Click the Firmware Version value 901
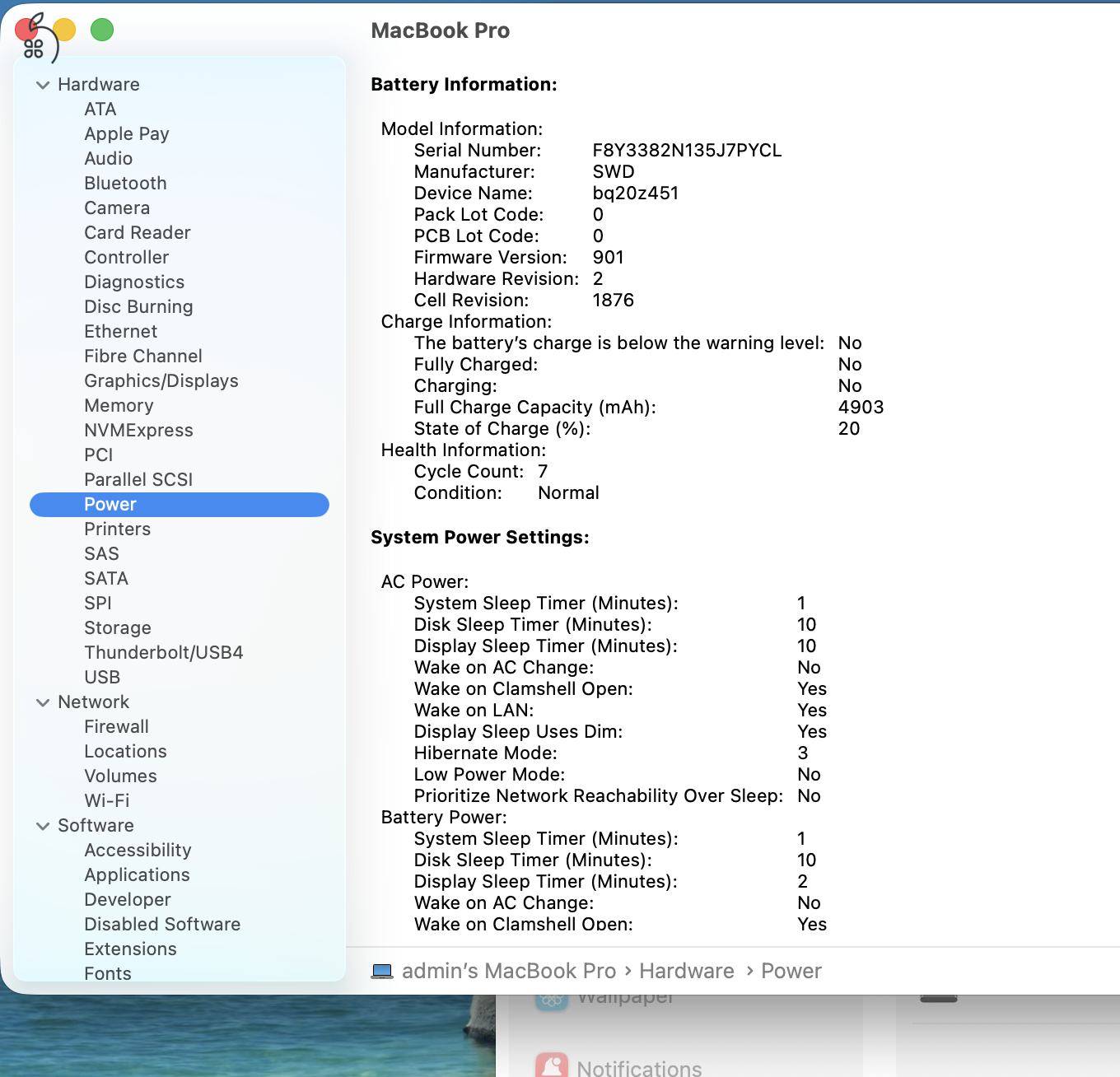This screenshot has width=1120, height=1077. [x=609, y=258]
